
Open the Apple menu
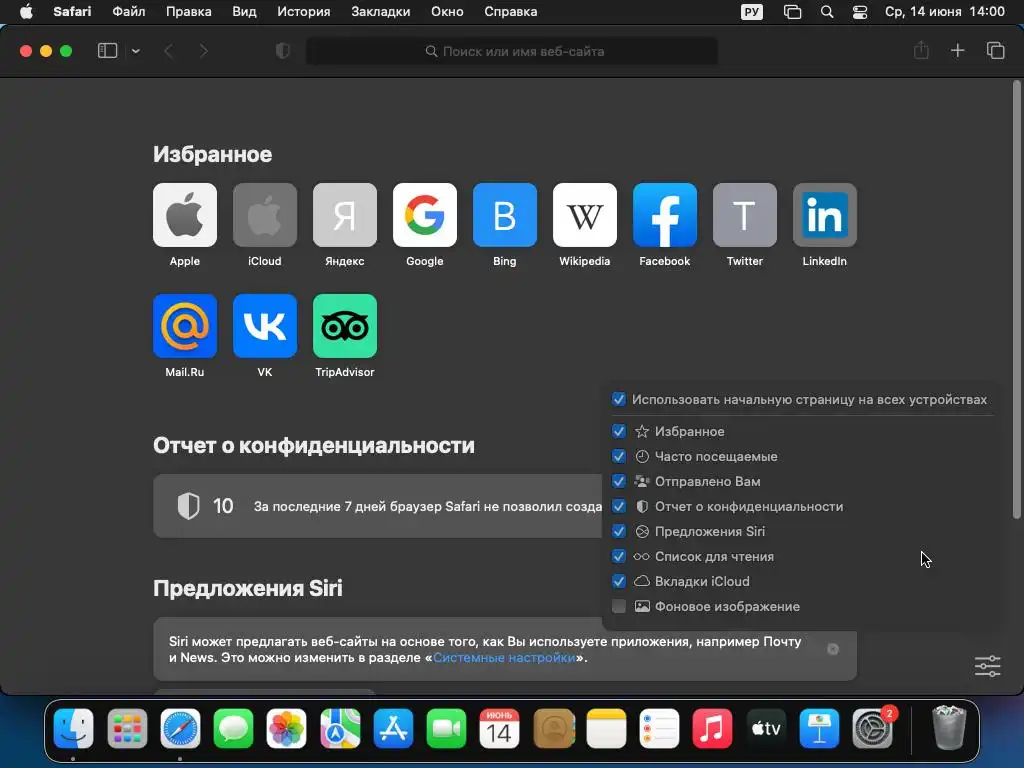(25, 12)
